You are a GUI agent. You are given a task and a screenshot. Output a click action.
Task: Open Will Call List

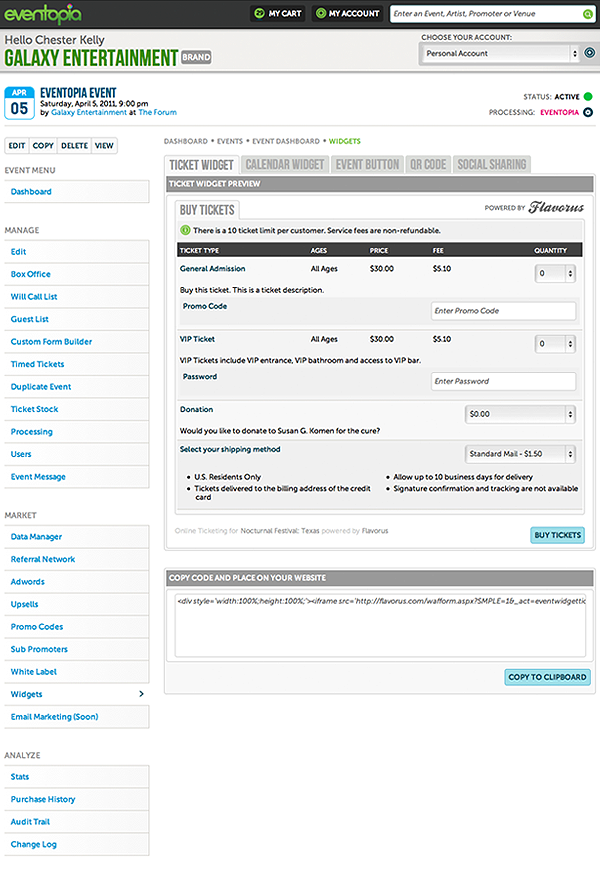click(76, 297)
